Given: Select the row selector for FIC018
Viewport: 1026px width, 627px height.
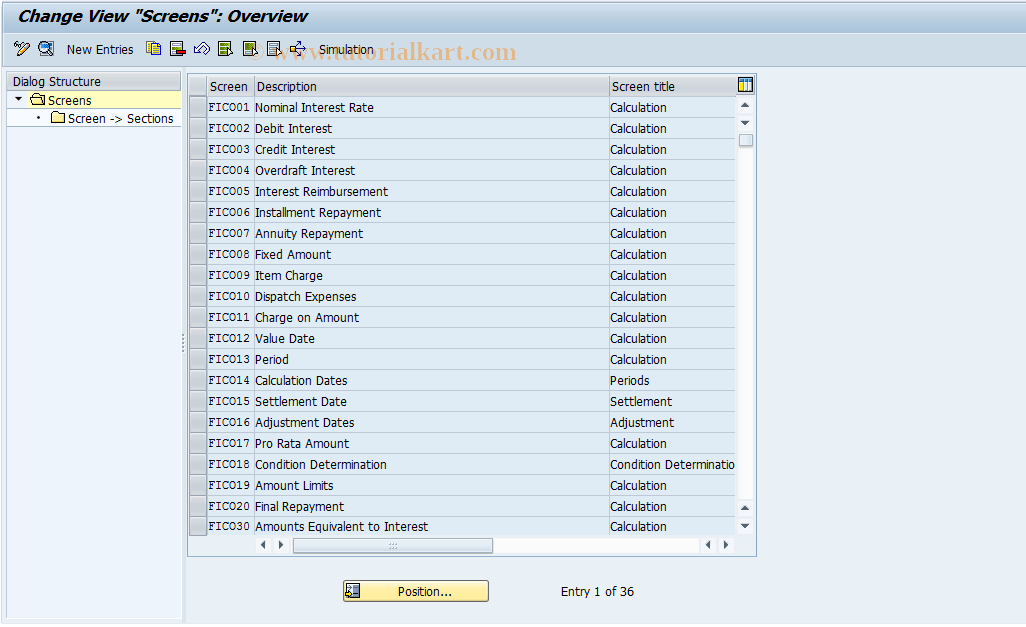Looking at the screenshot, I should tap(198, 464).
